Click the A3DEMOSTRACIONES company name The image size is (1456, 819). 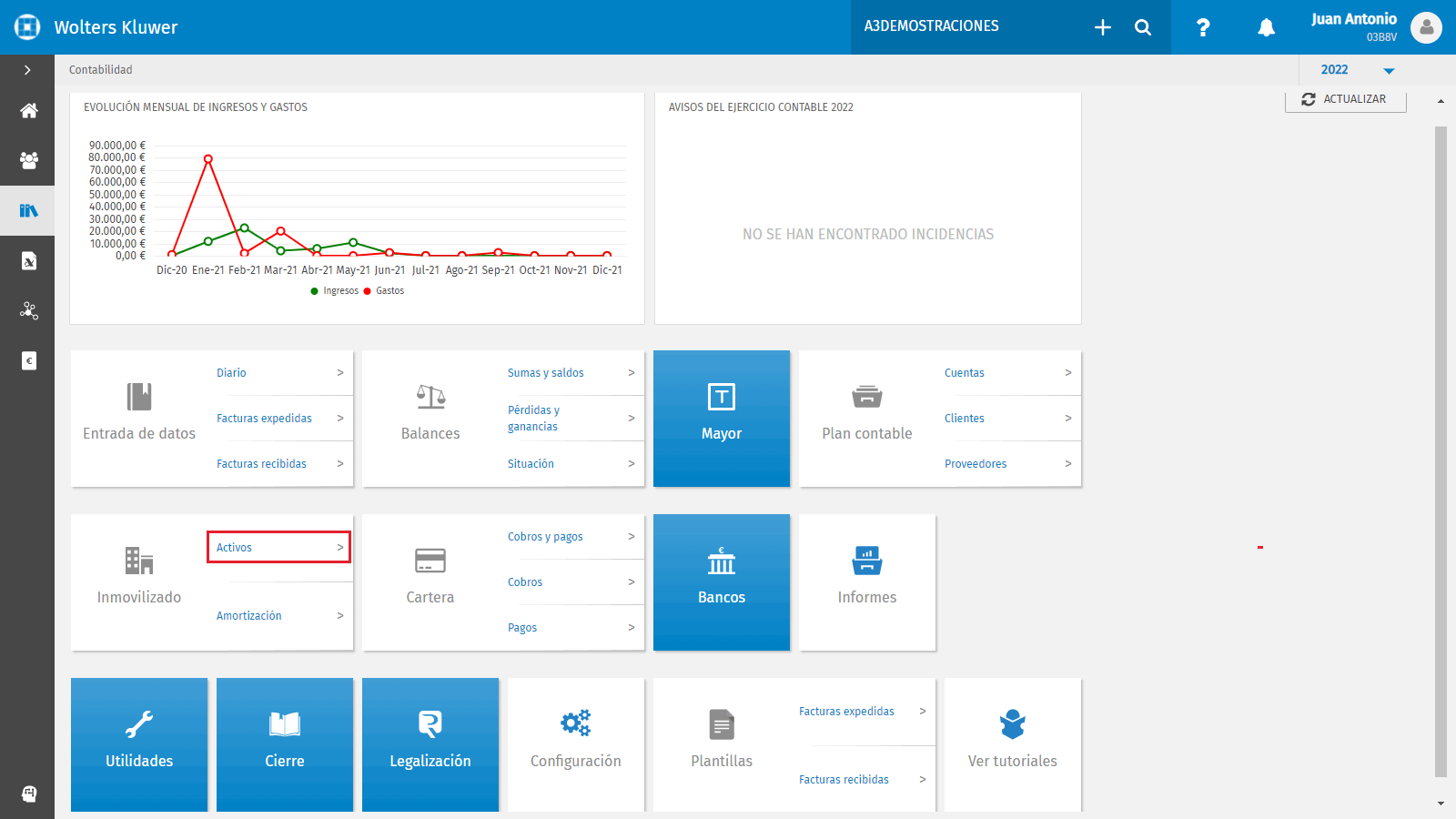point(932,26)
